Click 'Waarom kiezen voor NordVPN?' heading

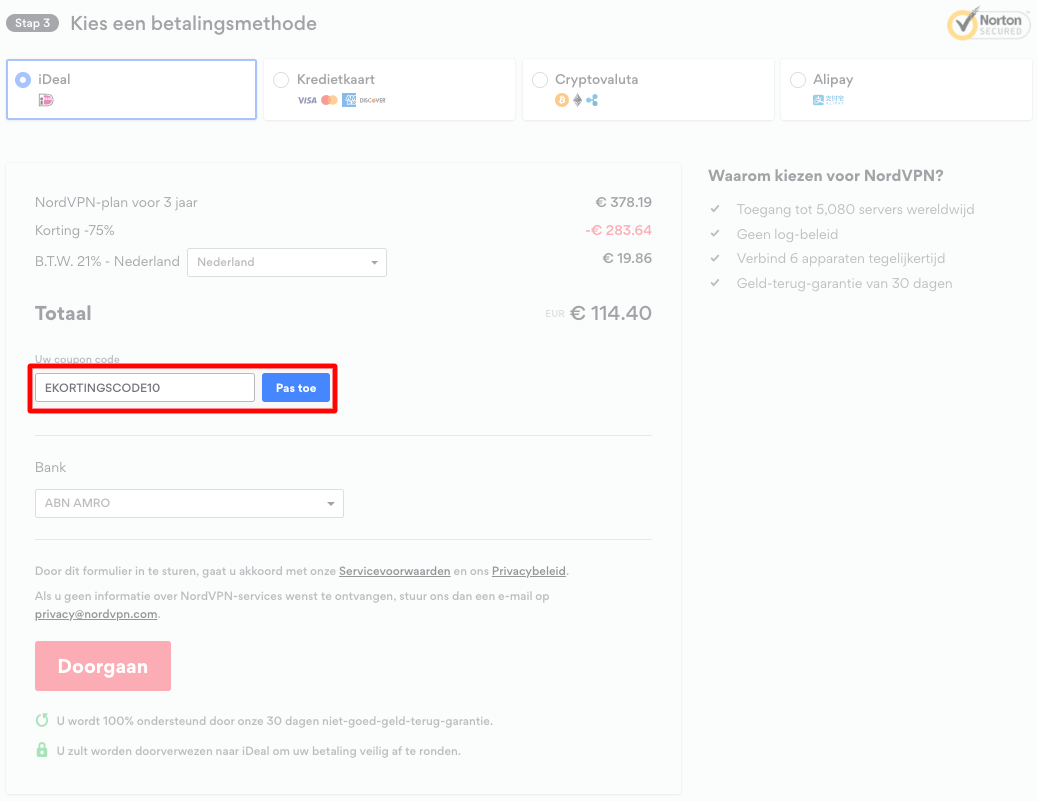tap(826, 176)
